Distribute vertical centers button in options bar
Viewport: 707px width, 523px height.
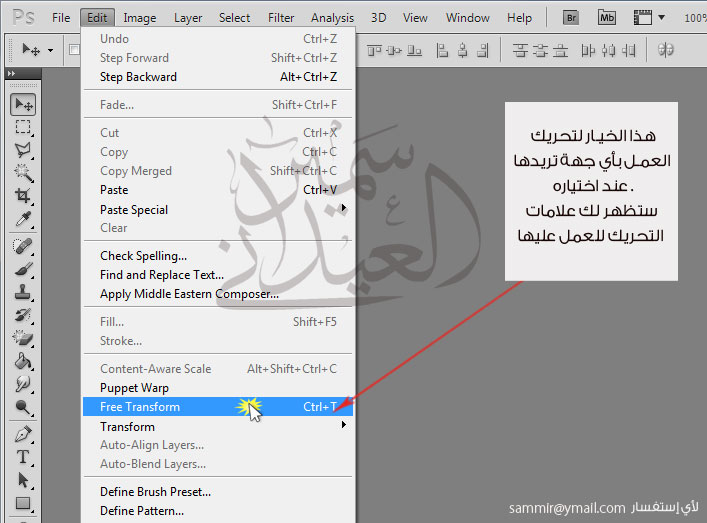(x=540, y=50)
